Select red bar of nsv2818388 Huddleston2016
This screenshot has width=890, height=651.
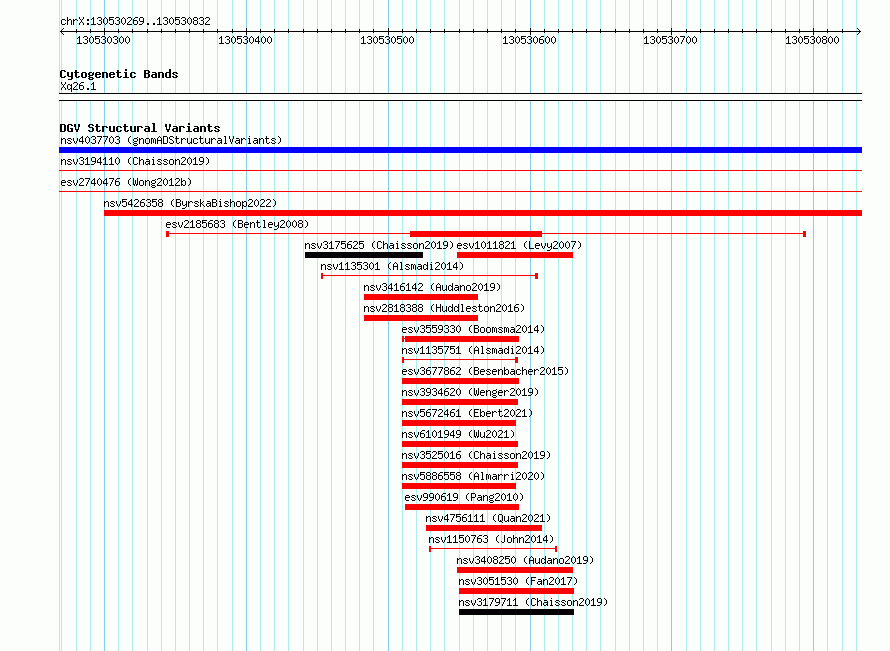tap(421, 318)
